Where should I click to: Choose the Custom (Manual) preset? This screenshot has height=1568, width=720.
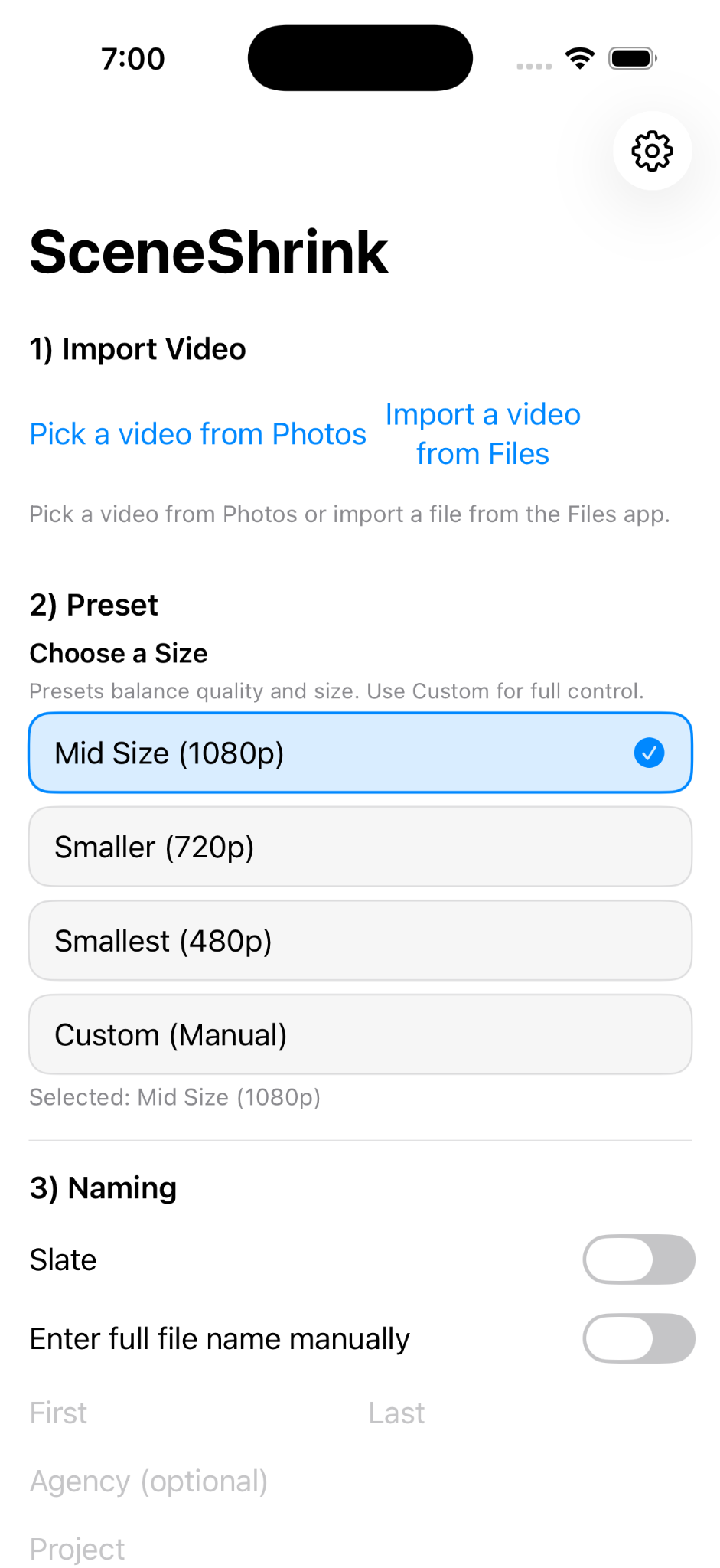[360, 1034]
